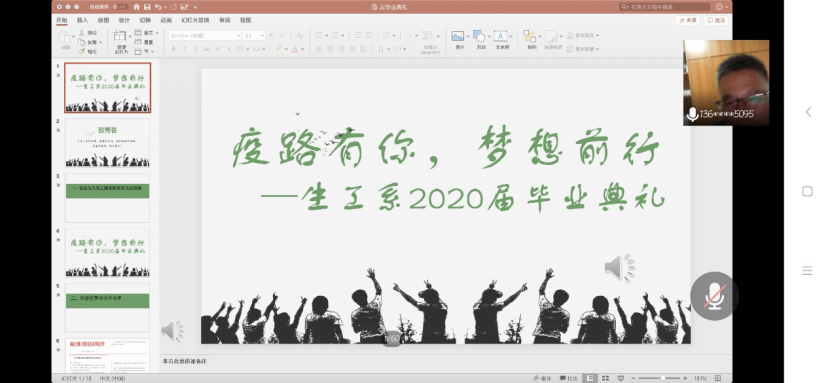The width and height of the screenshot is (831, 383).
Task: Open the Arrange icon in ribbon
Action: point(530,36)
